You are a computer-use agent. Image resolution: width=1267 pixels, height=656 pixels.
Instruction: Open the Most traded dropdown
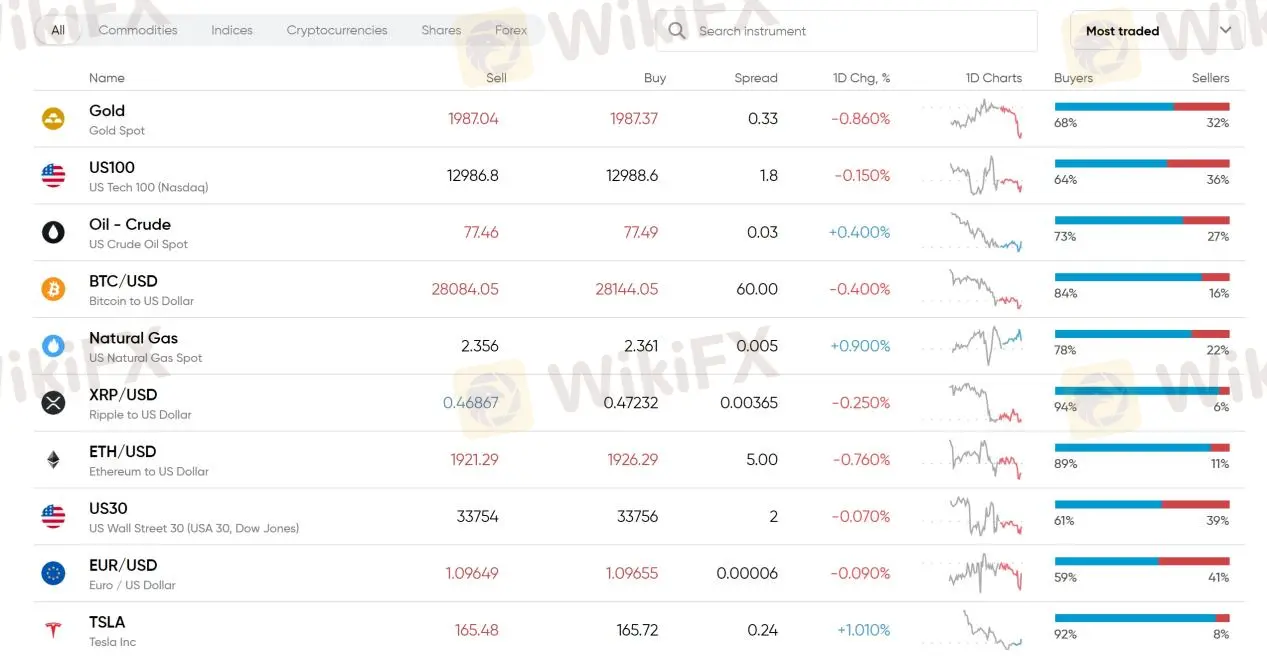point(1155,30)
